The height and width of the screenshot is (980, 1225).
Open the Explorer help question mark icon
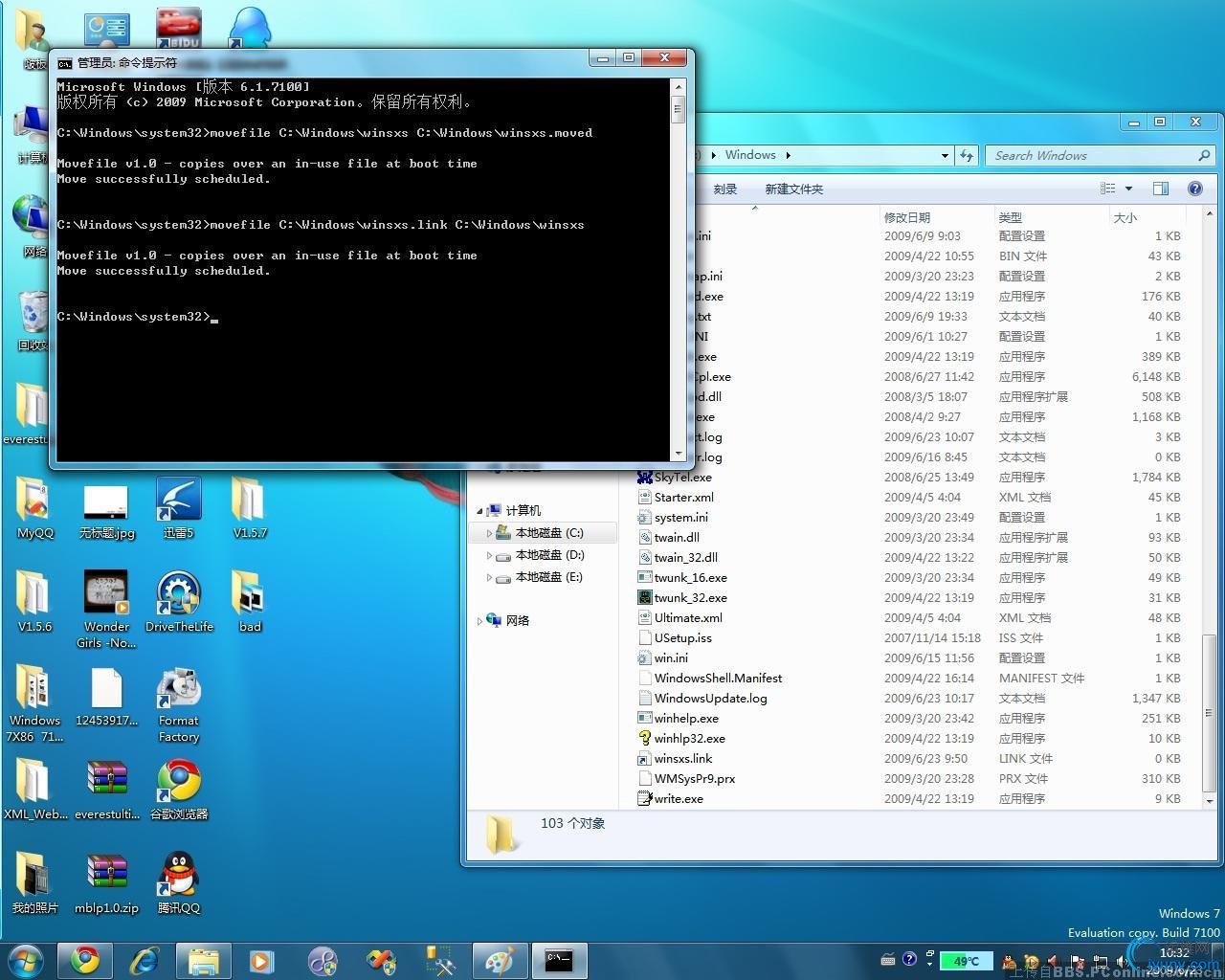(x=1194, y=189)
